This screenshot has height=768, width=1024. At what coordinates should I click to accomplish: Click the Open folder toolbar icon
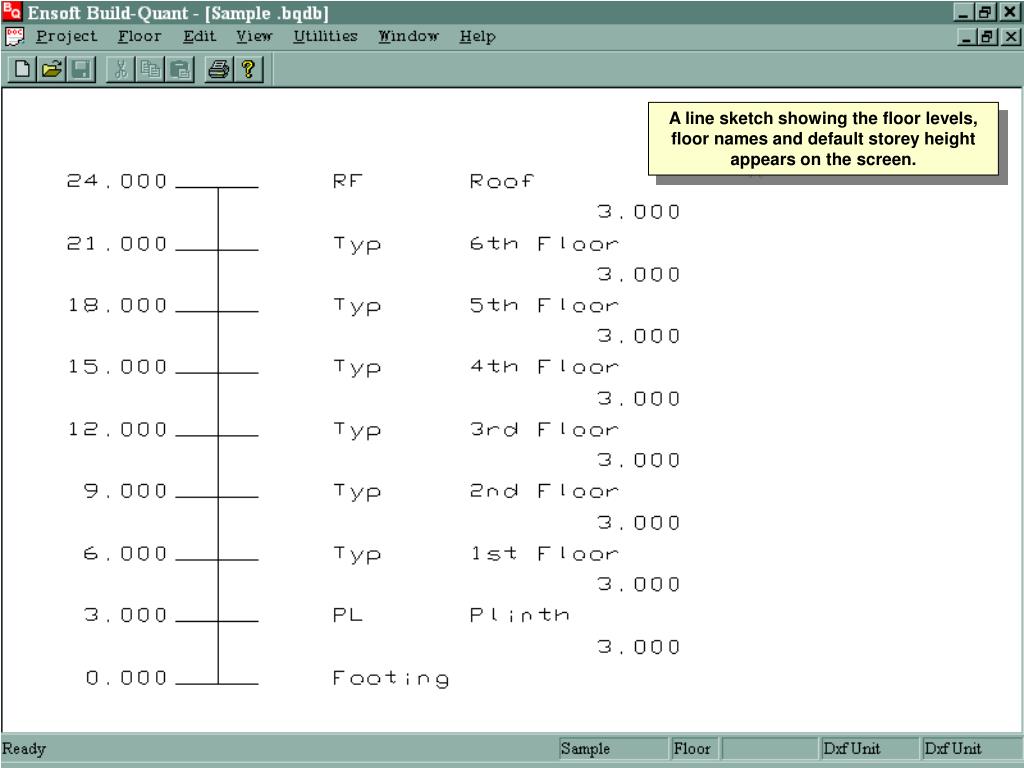pyautogui.click(x=52, y=69)
